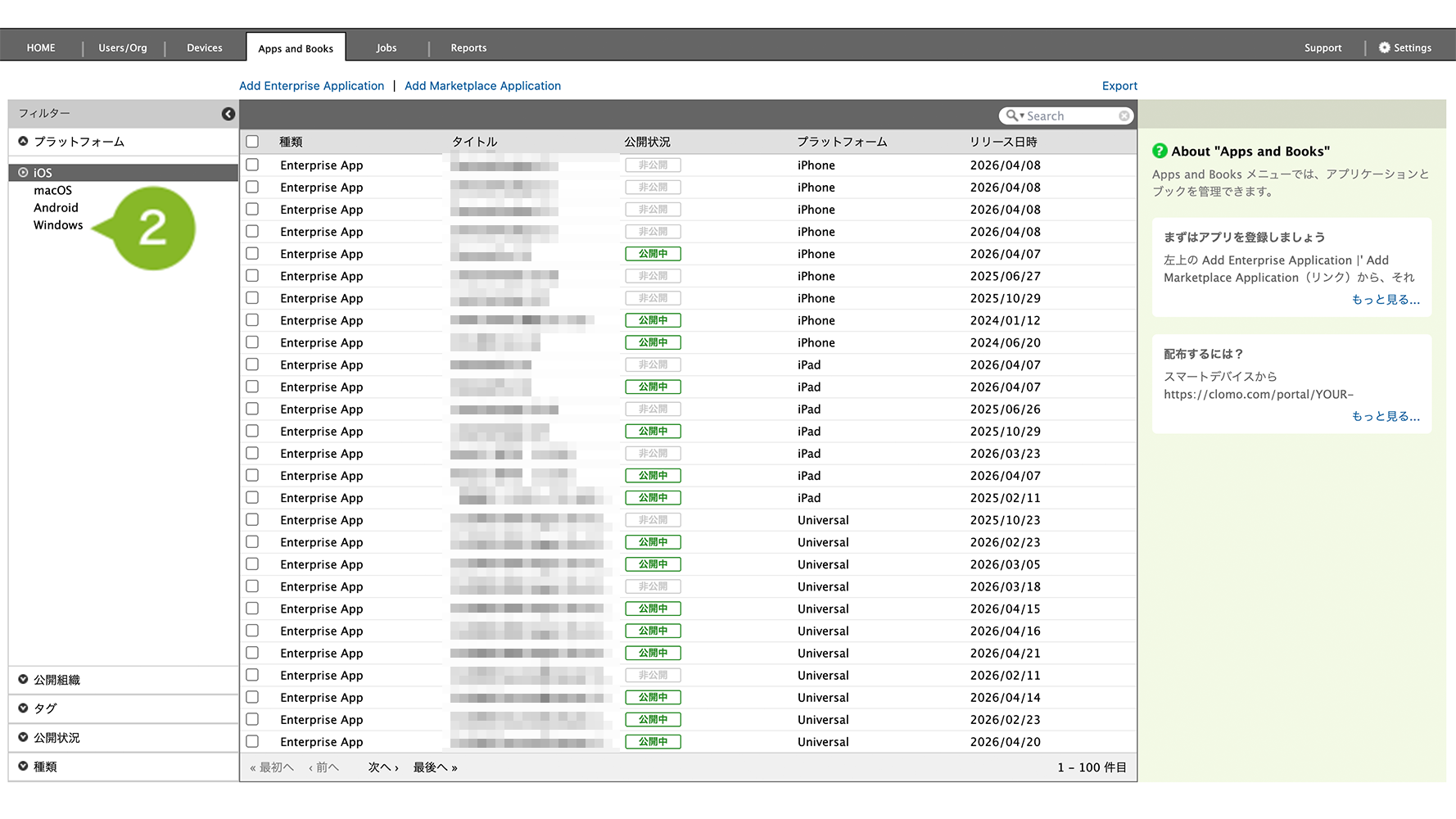Check the Universal row dated 2025/10/23
1456x819 pixels.
[252, 520]
